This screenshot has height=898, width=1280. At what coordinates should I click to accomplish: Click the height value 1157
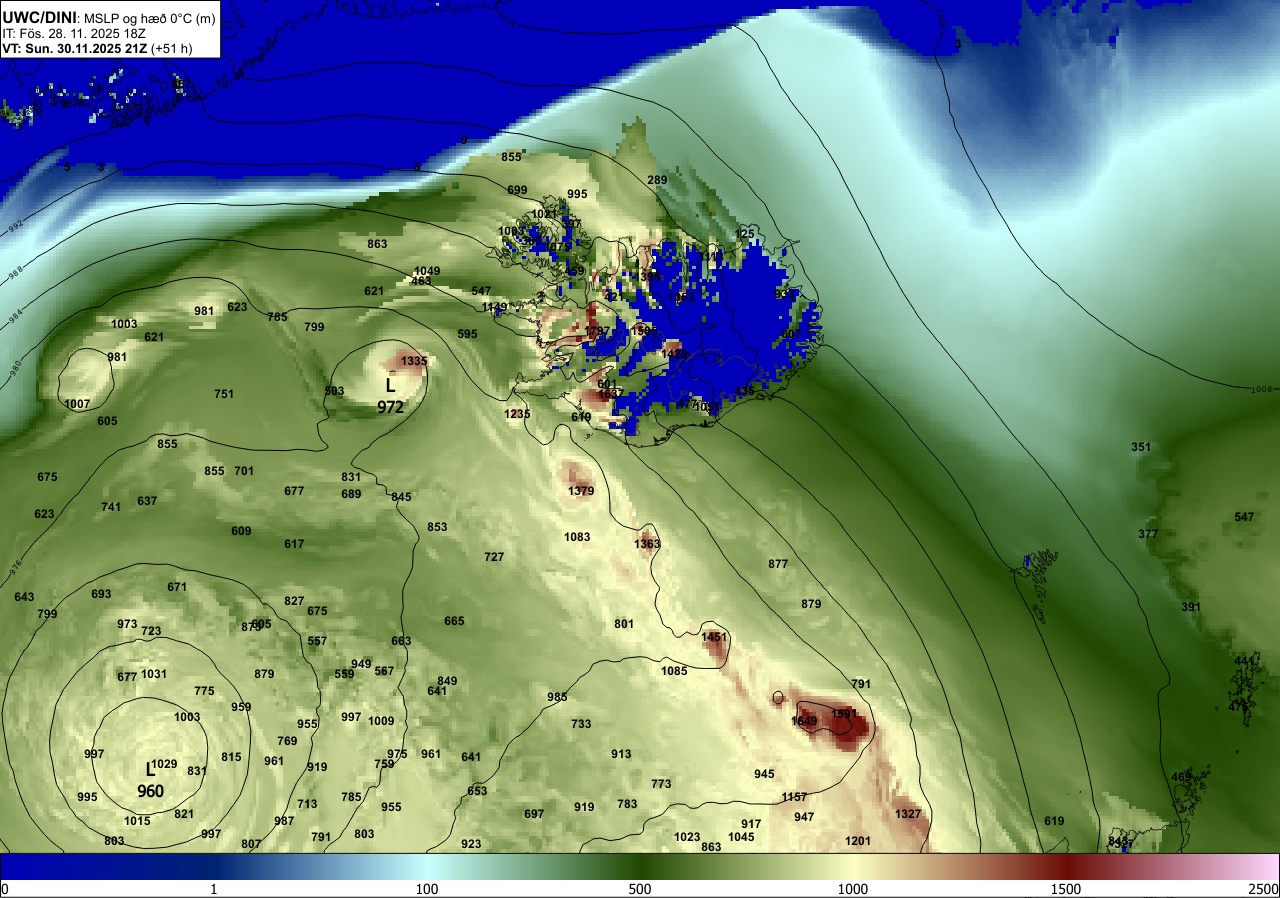[x=794, y=797]
